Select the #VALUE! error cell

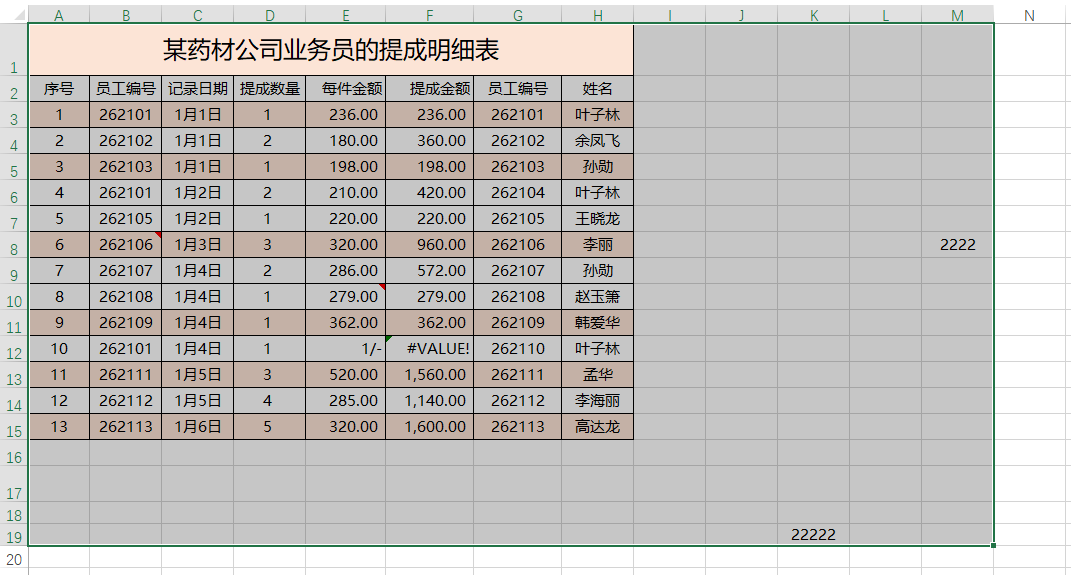430,349
